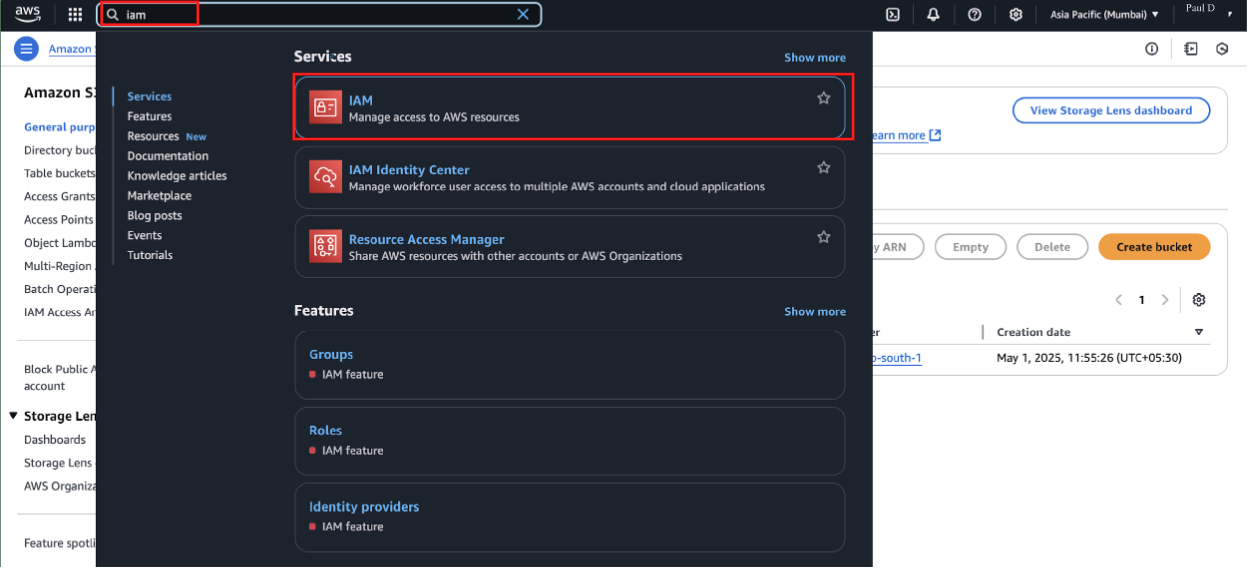The height and width of the screenshot is (568, 1248).
Task: Select the Blog posts search category
Action: (x=155, y=216)
